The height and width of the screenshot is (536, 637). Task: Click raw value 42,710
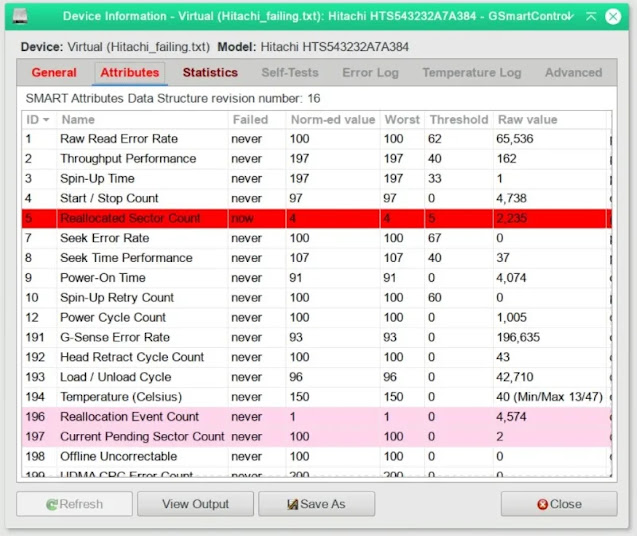[514, 377]
